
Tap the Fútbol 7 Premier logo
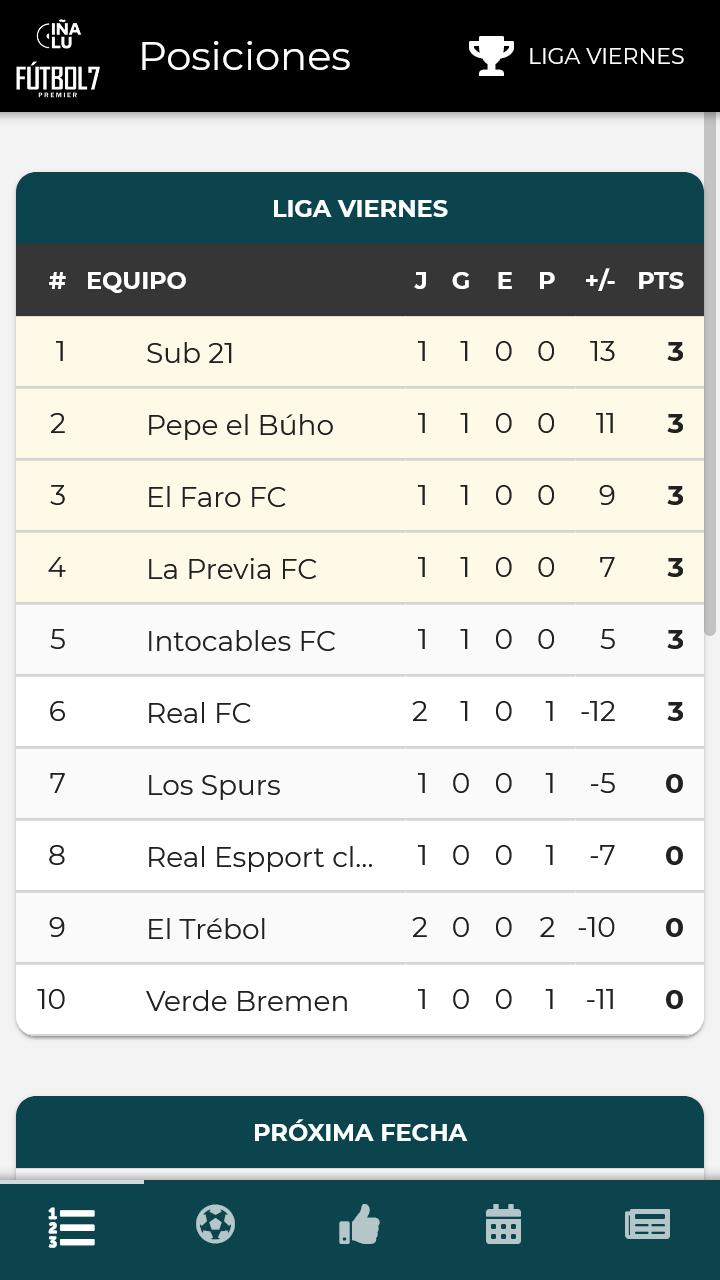58,59
